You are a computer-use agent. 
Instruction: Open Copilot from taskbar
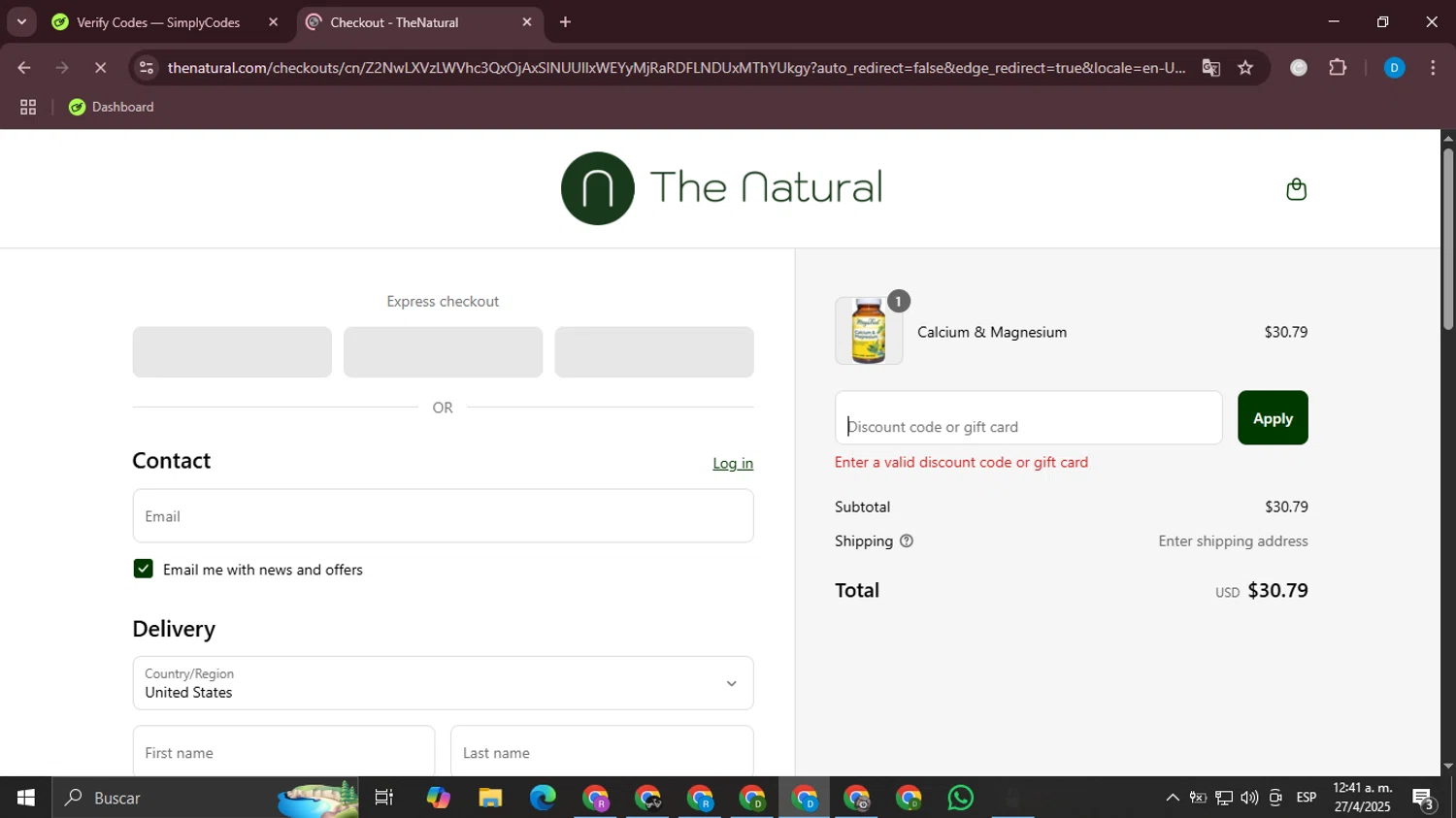tap(438, 798)
